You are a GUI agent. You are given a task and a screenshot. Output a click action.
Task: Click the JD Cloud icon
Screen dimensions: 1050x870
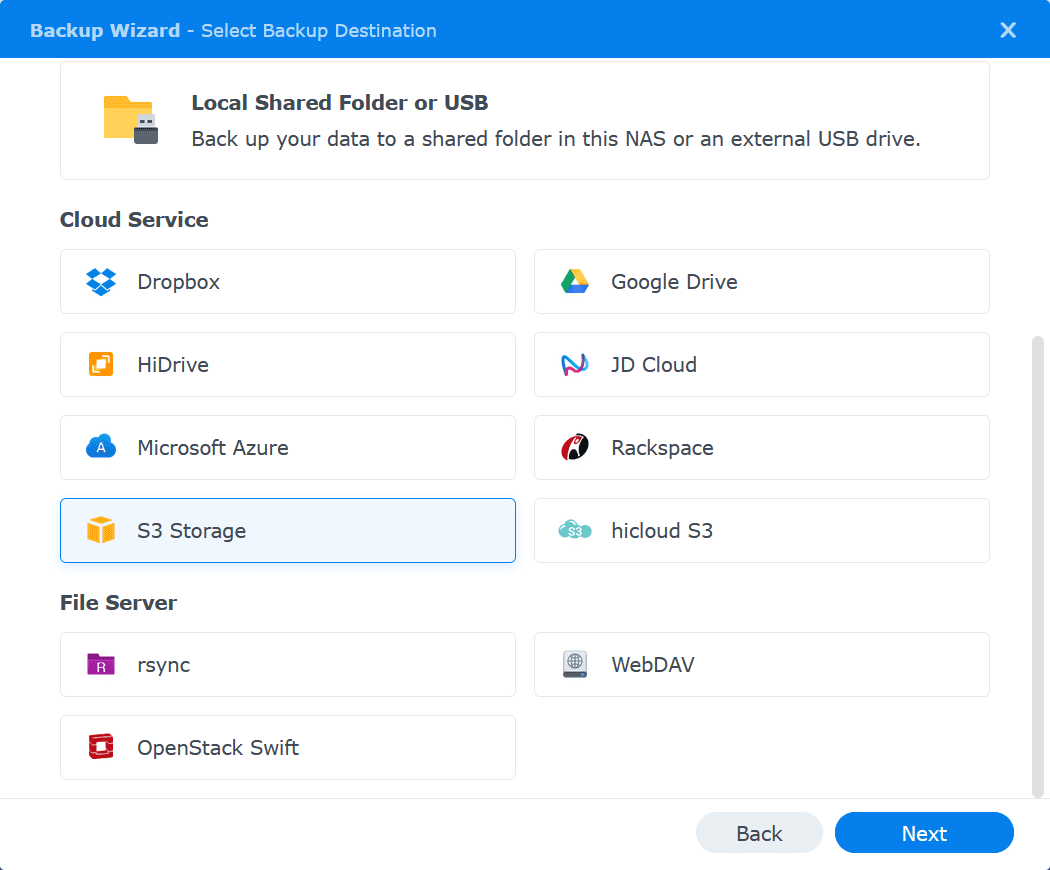[574, 364]
